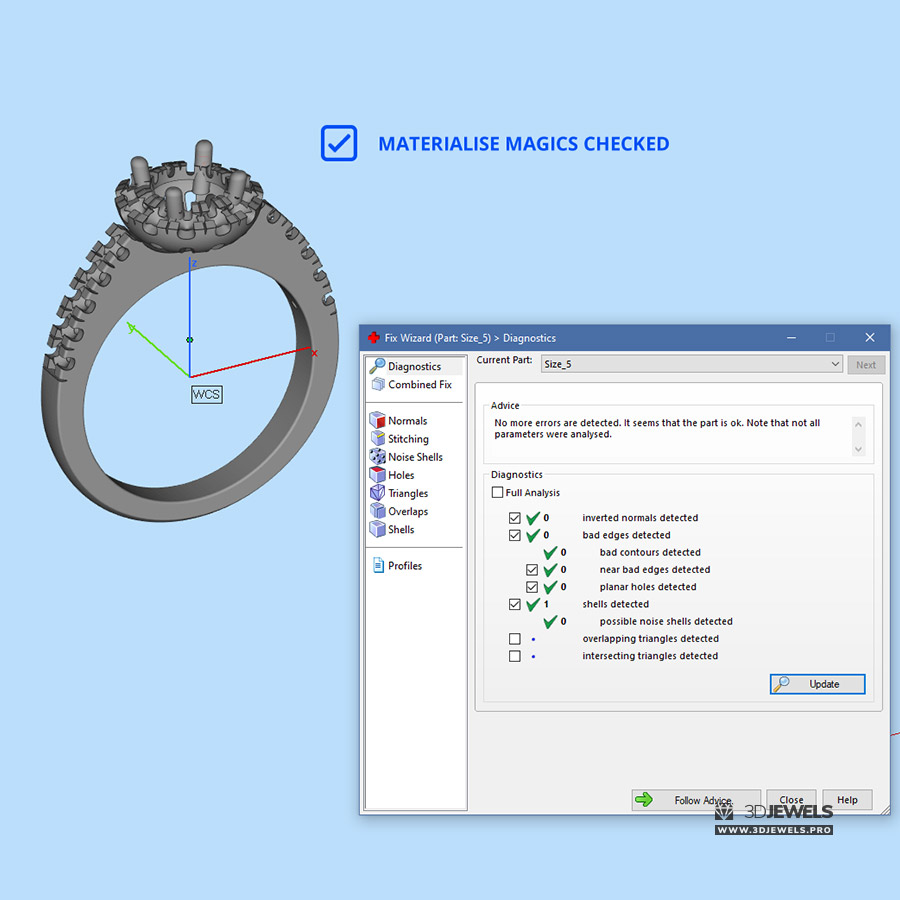Viewport: 900px width, 900px height.
Task: Open the Combined Fix page label
Action: point(420,385)
